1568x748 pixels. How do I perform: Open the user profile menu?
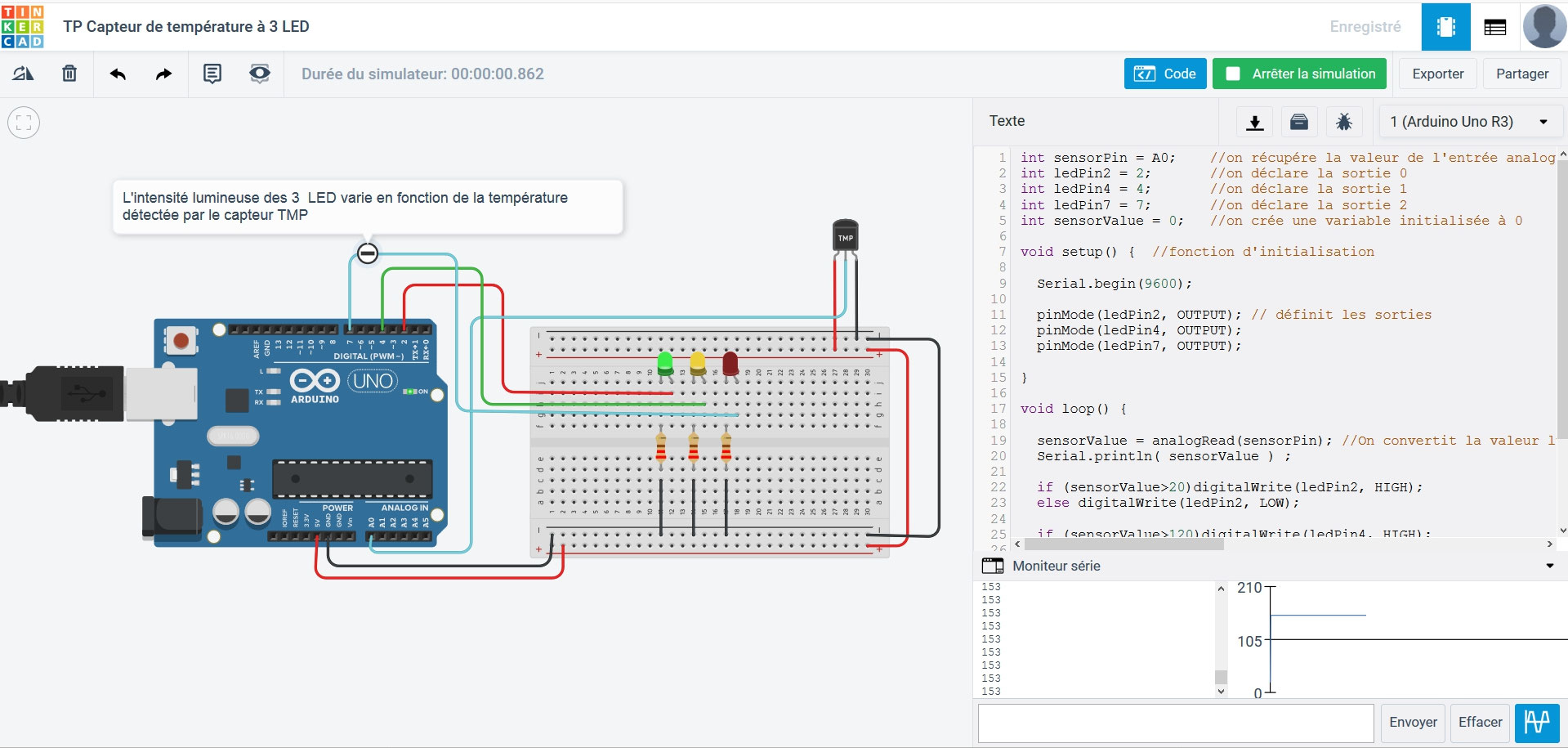point(1544,26)
